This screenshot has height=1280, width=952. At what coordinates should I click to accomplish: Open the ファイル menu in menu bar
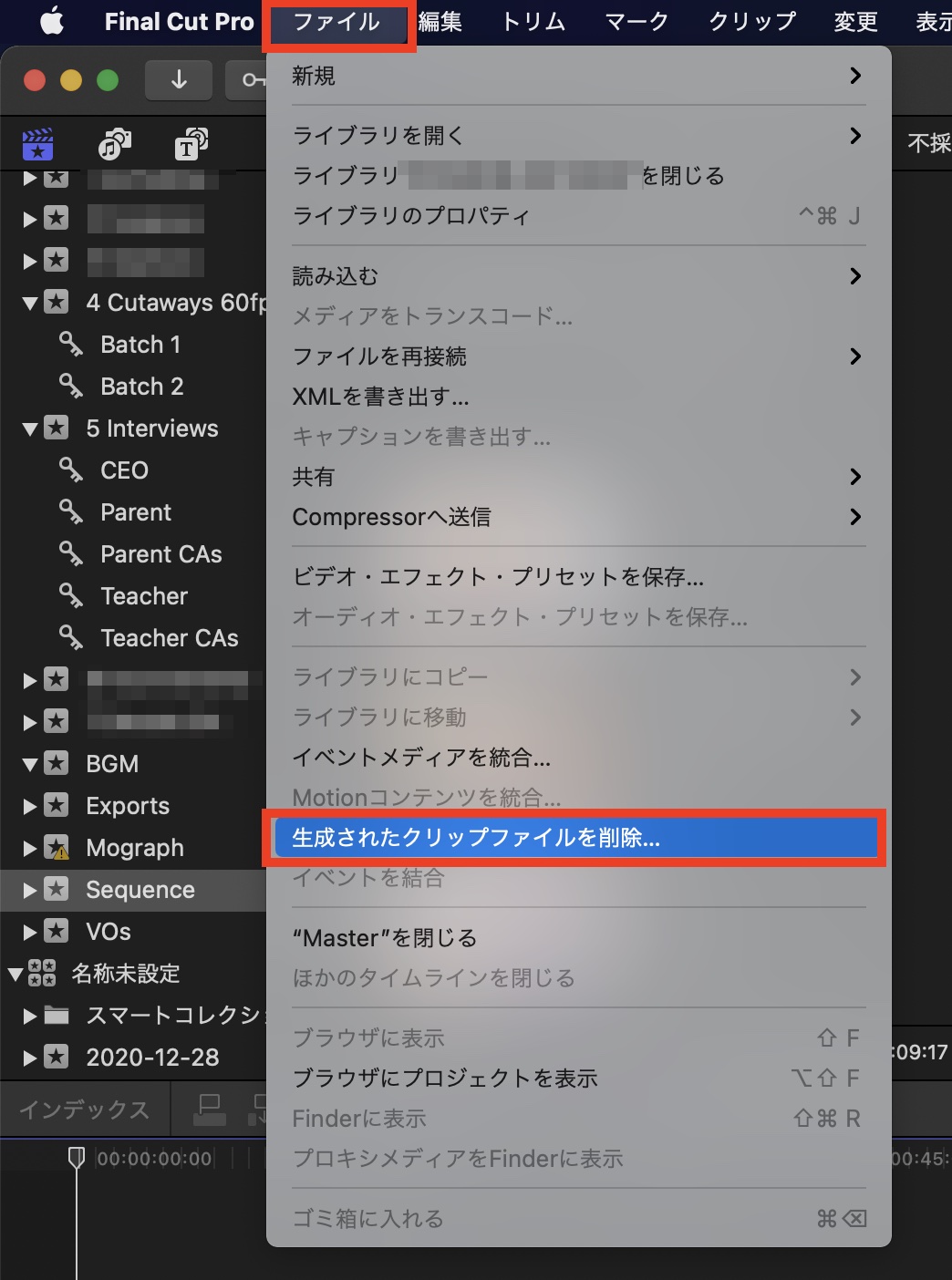pyautogui.click(x=337, y=21)
